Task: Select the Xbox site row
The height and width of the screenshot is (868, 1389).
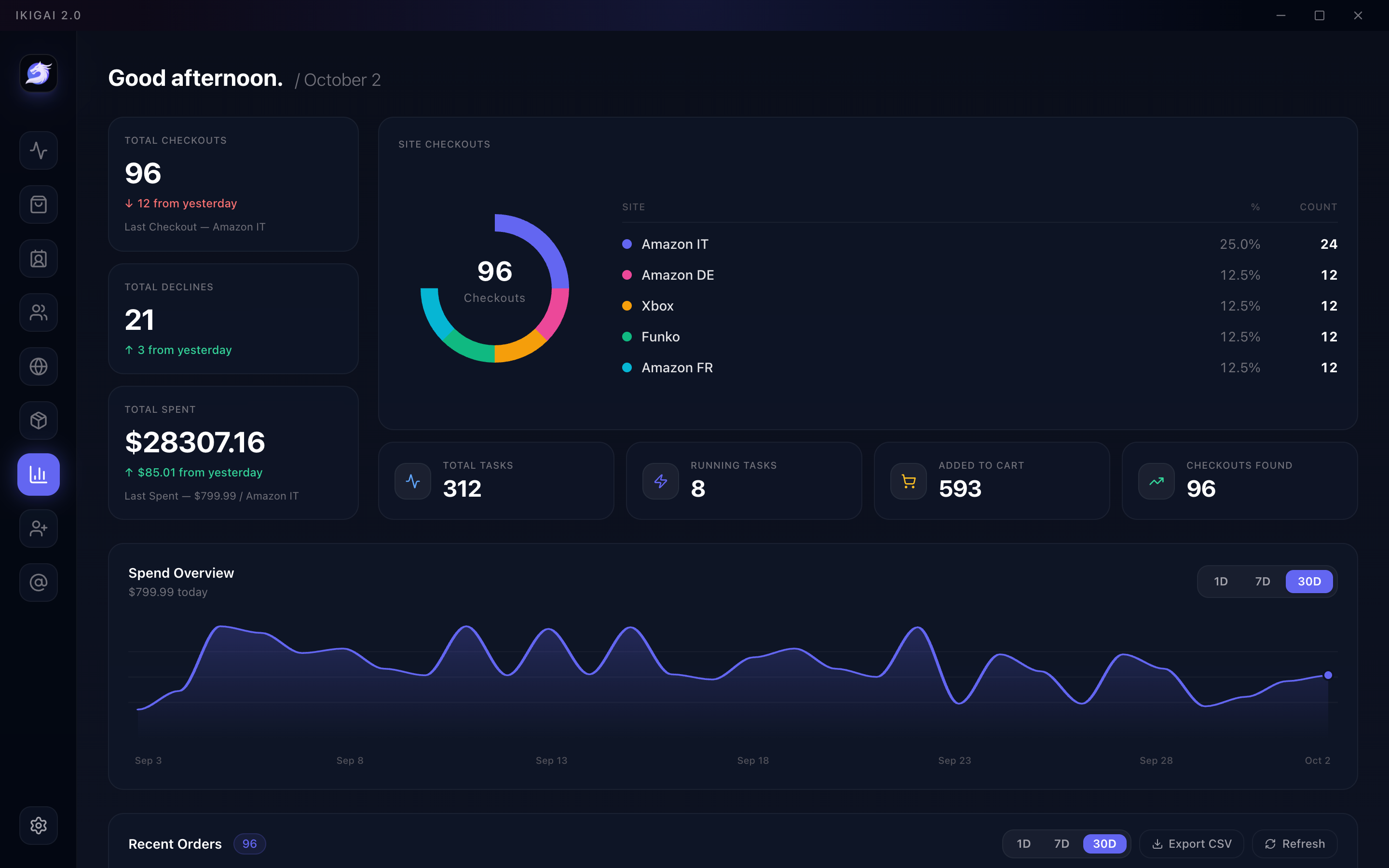Action: click(x=980, y=306)
